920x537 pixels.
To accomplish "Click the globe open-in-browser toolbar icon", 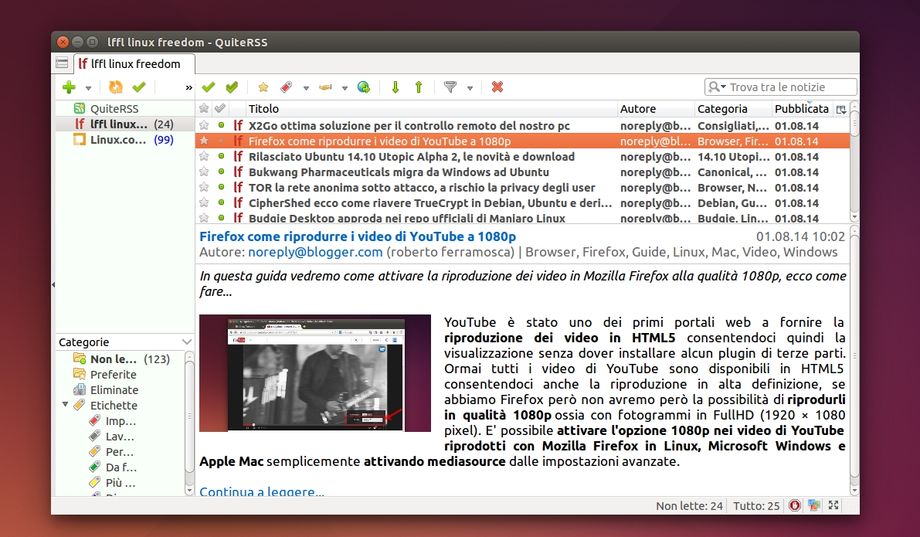I will [364, 88].
